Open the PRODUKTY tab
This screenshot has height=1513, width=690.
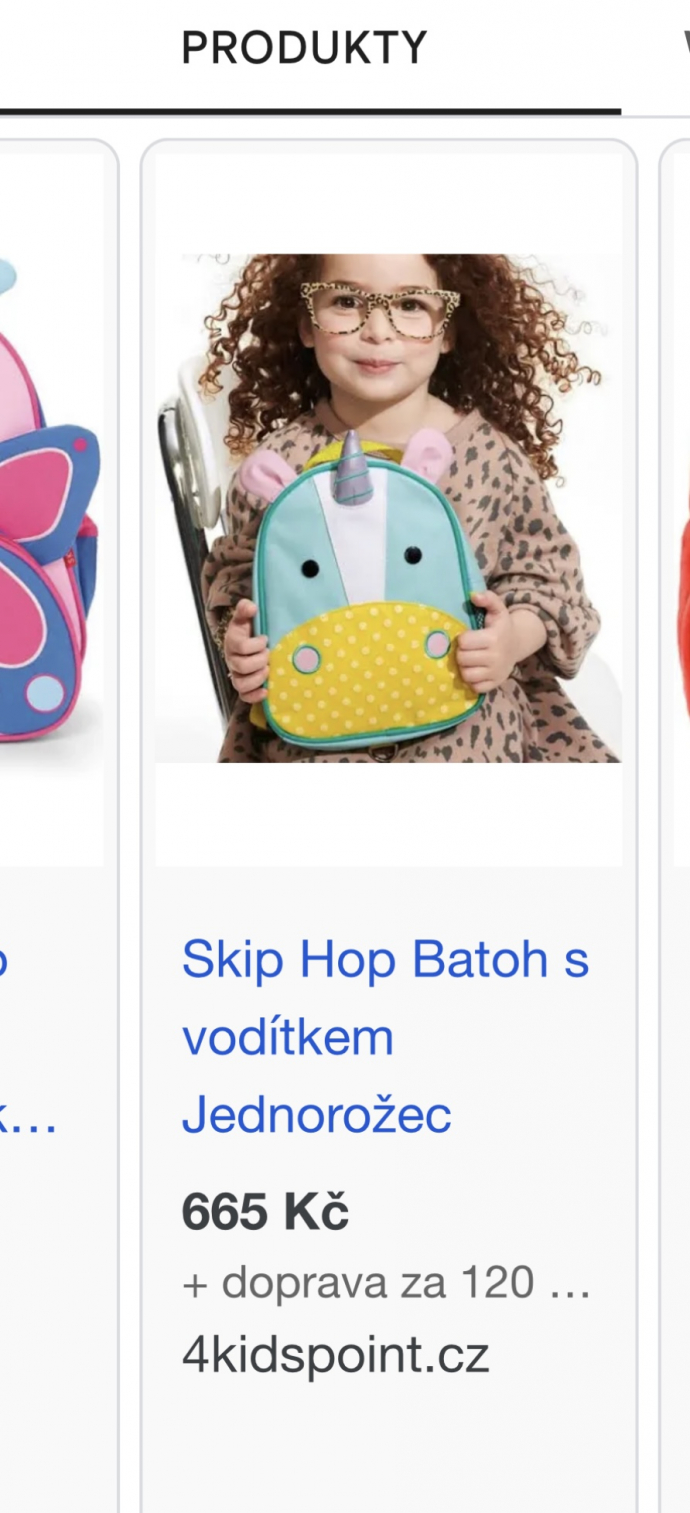304,48
